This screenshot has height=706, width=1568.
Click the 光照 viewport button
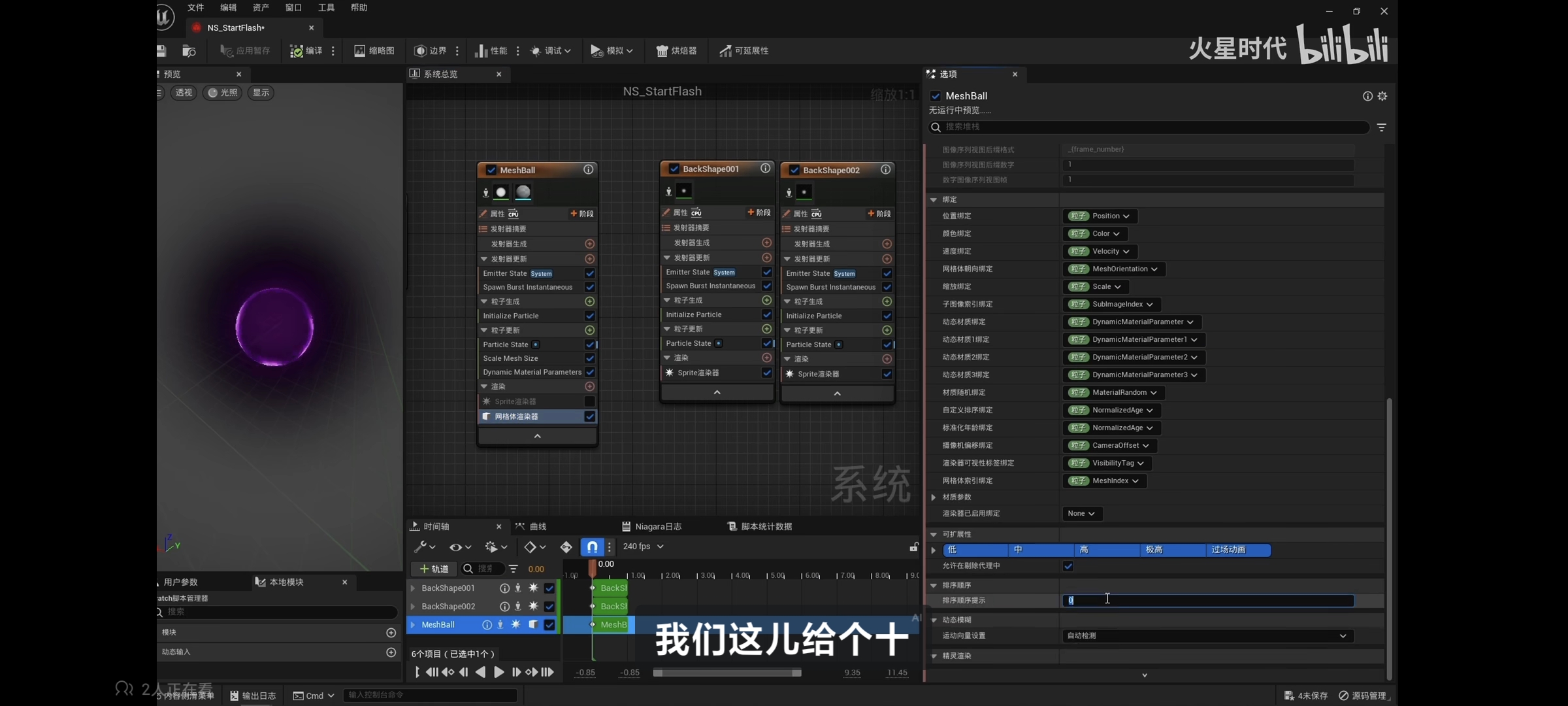tap(222, 93)
